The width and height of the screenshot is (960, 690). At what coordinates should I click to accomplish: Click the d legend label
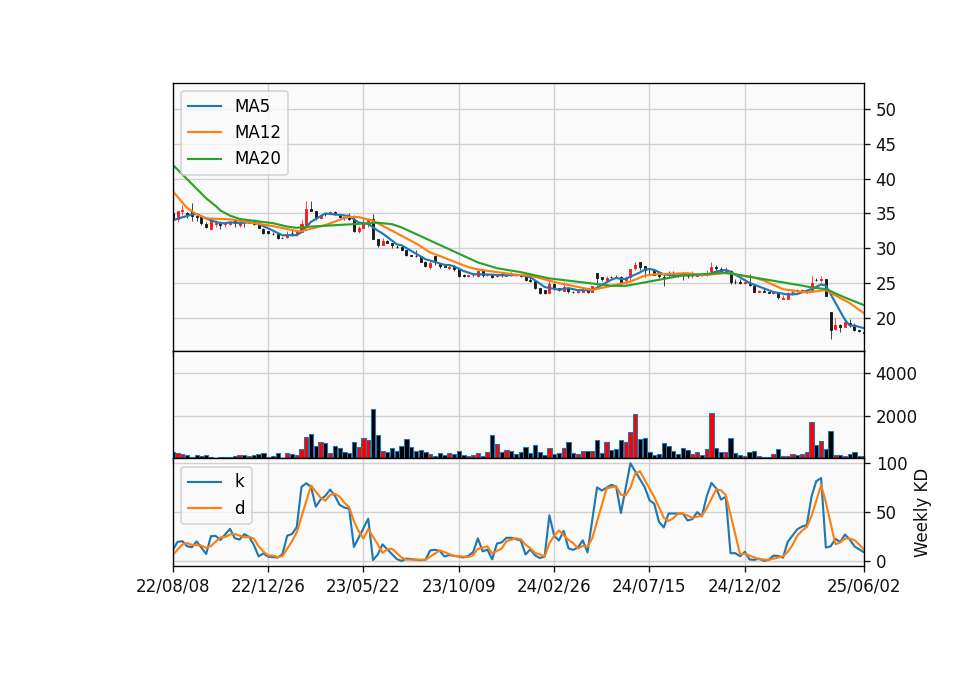tap(239, 508)
